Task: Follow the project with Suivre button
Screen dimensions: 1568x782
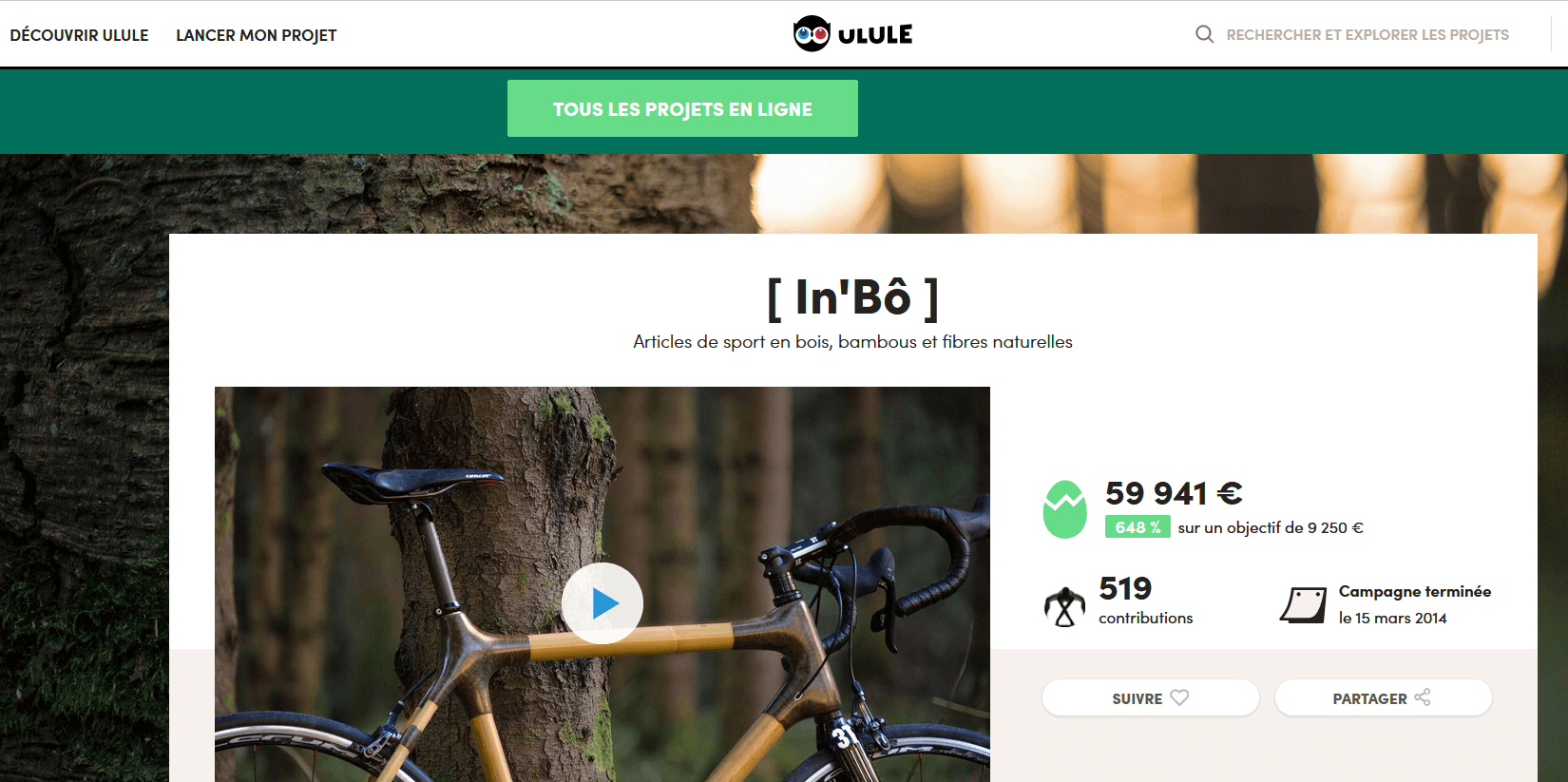Action: [x=1151, y=697]
